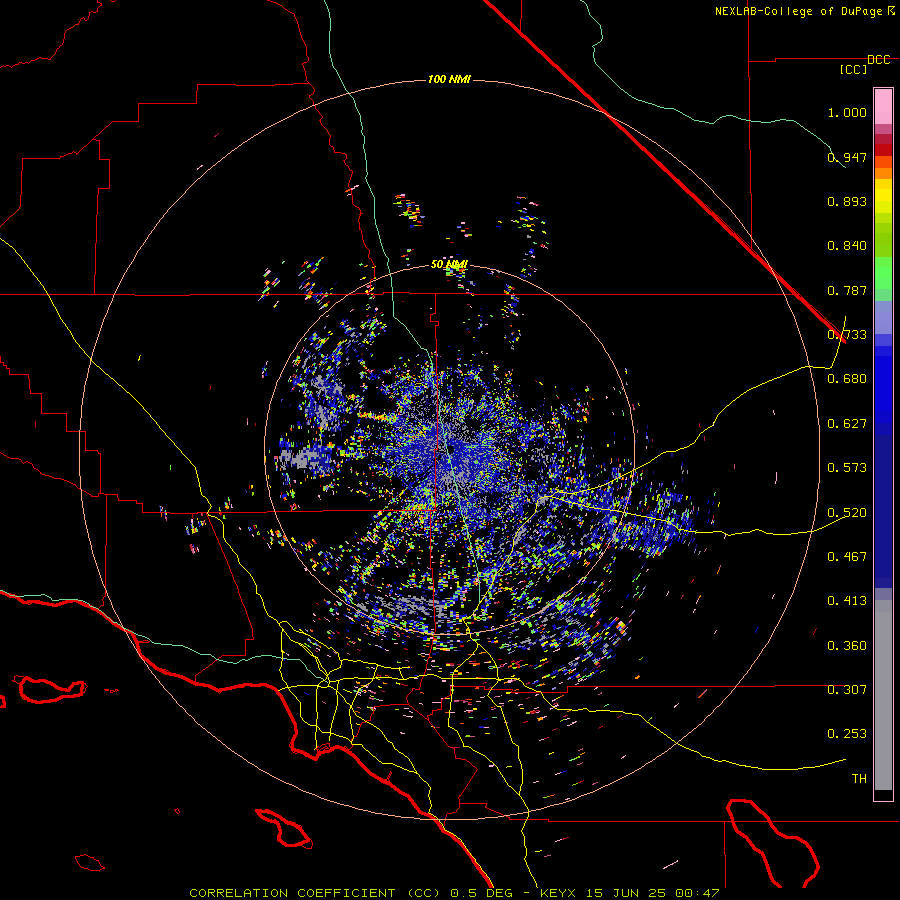Pick the bright green segment of the color bar

(883, 273)
